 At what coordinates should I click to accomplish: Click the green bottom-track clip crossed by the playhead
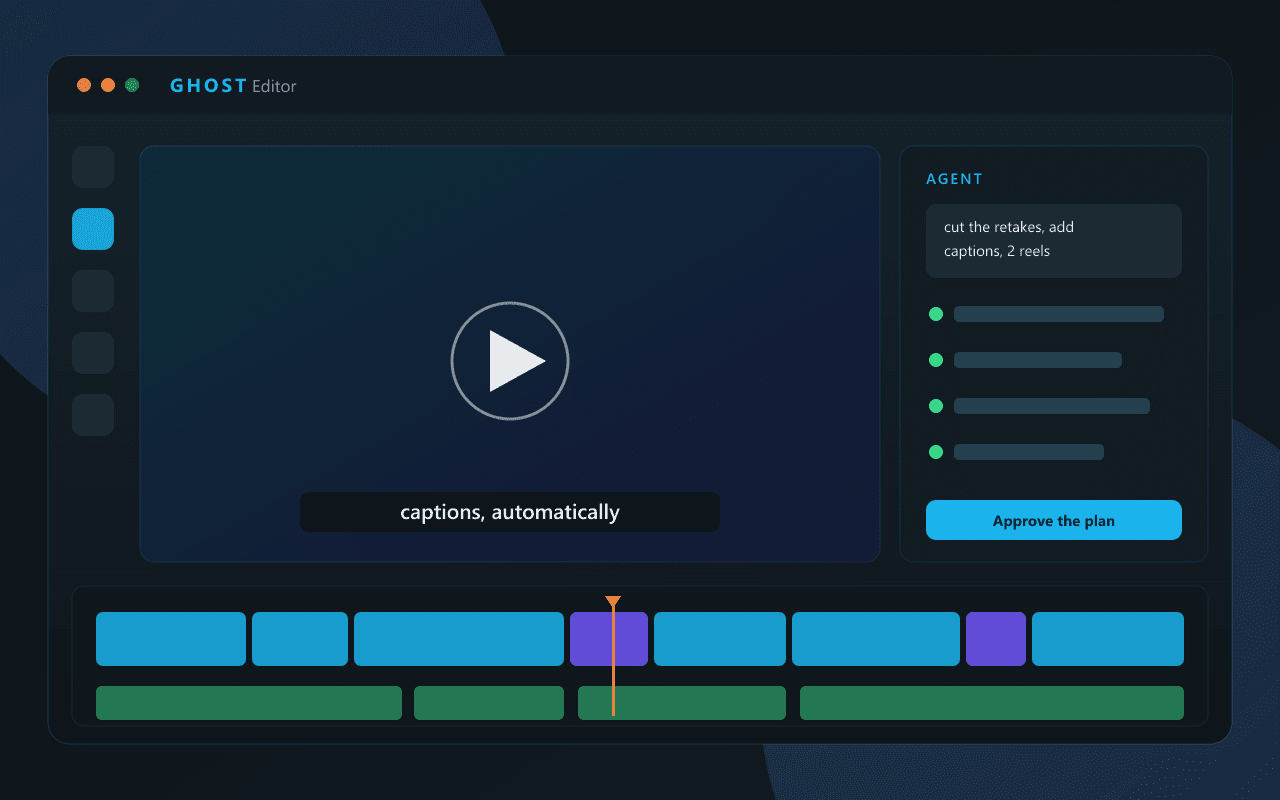click(x=682, y=703)
